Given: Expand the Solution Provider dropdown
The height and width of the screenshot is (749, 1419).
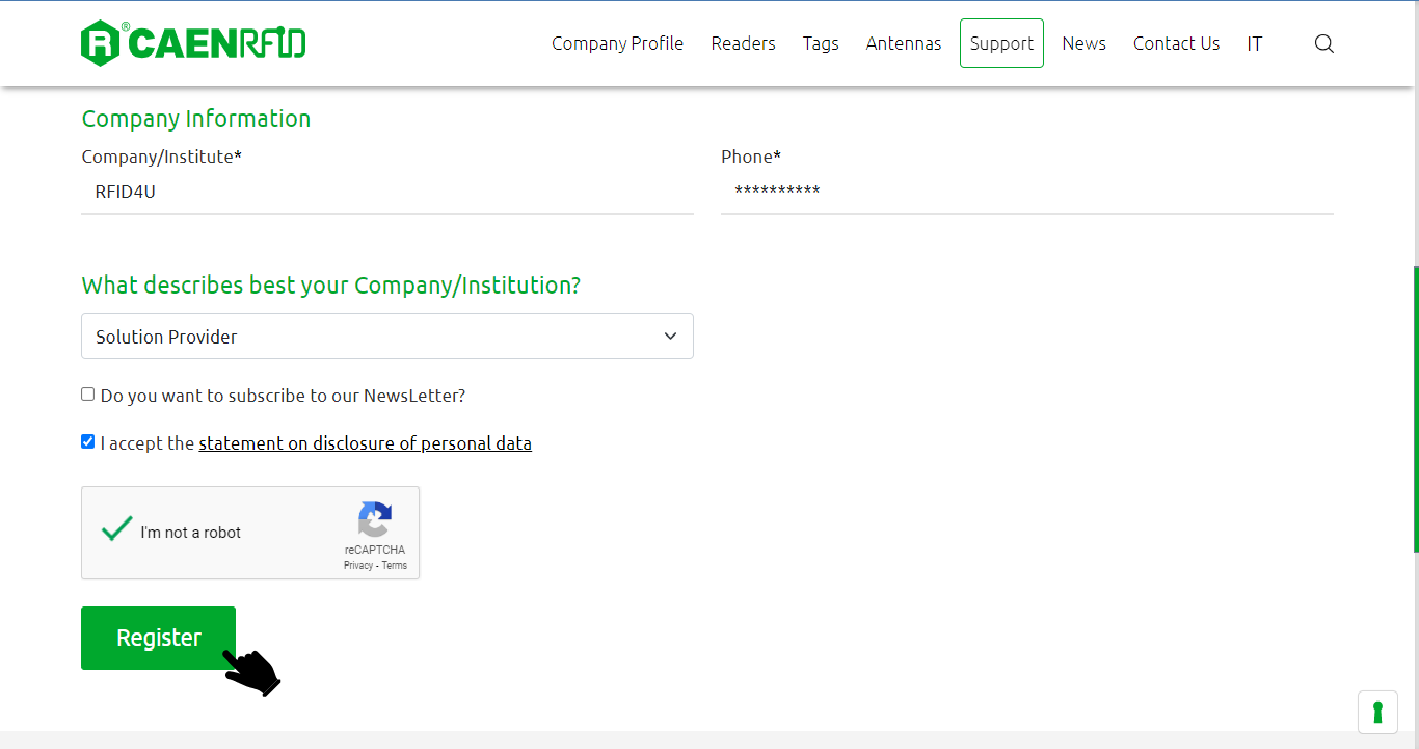Looking at the screenshot, I should 387,337.
